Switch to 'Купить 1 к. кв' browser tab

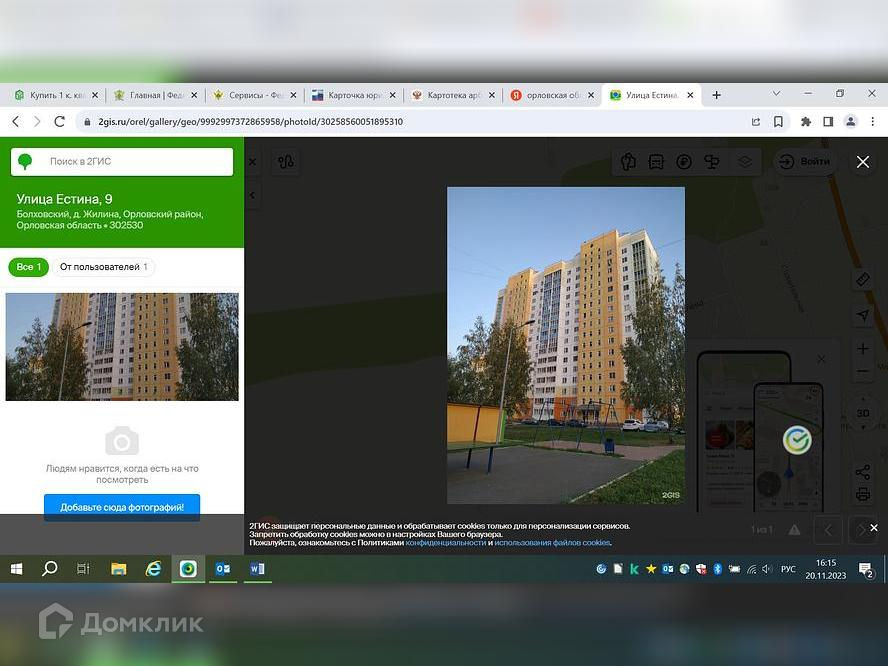pos(57,95)
